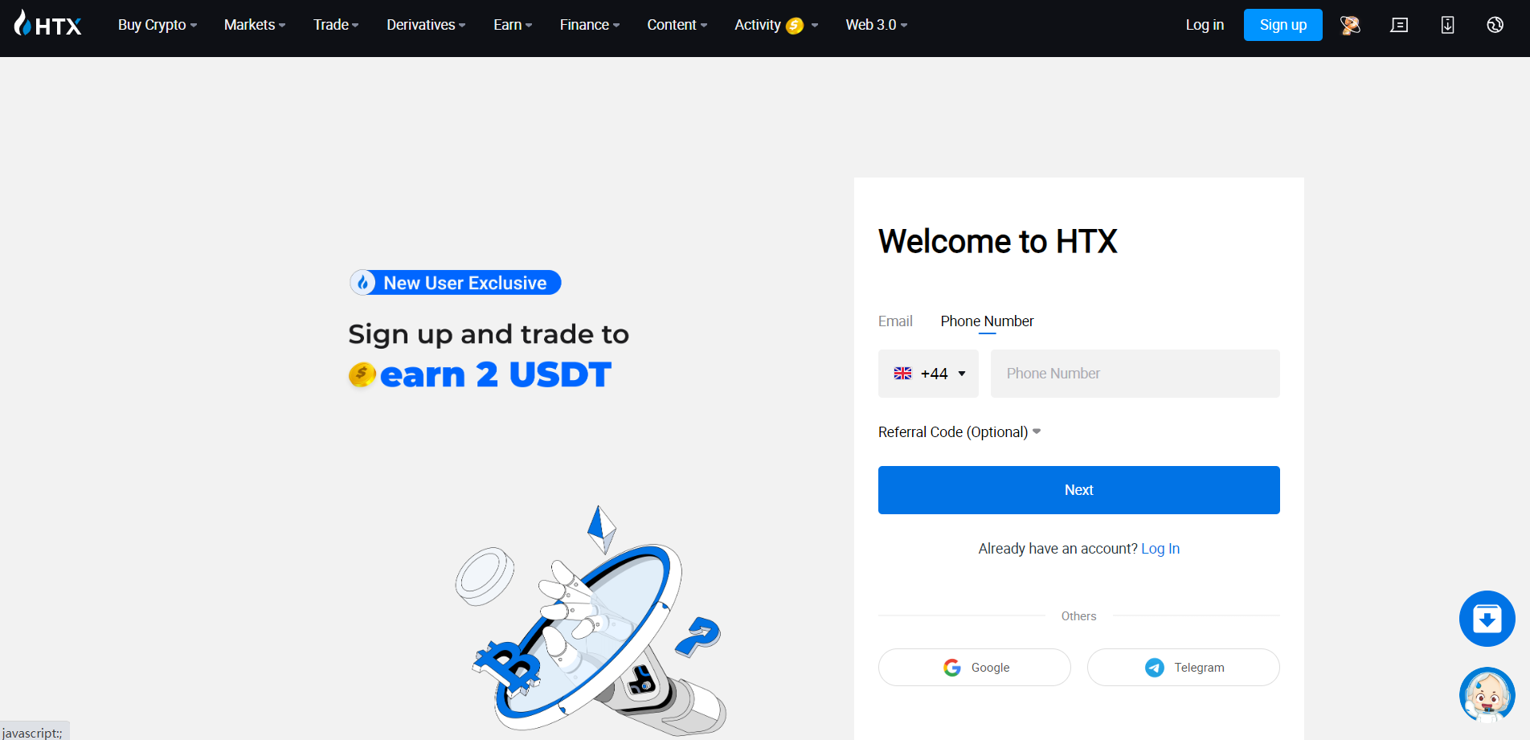Open the +44 country code dropdown
This screenshot has width=1530, height=740.
point(928,373)
